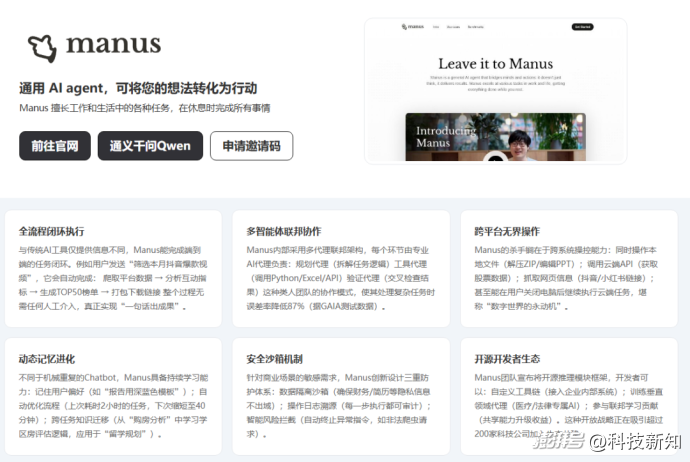Image resolution: width=690 pixels, height=462 pixels.
Task: Click the second nav link in preview header
Action: (x=453, y=27)
